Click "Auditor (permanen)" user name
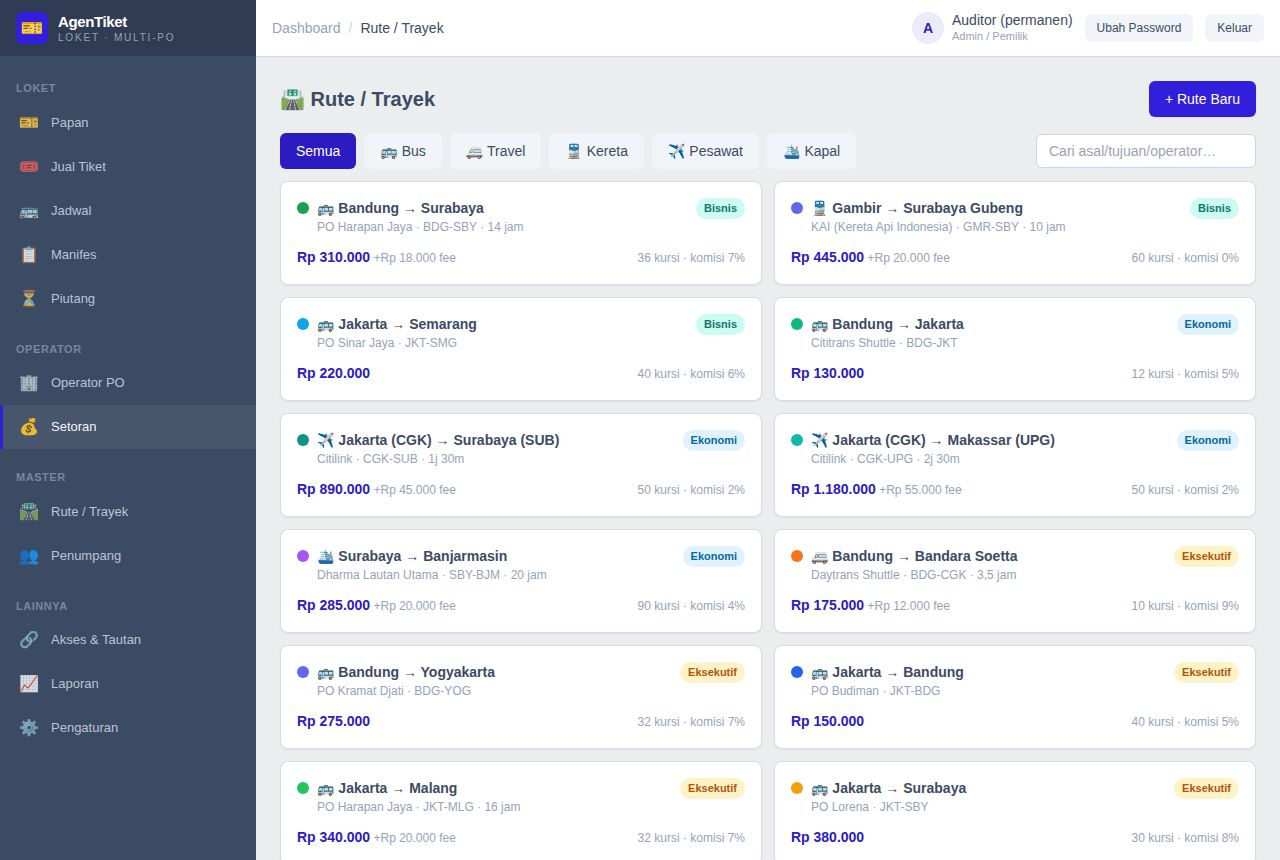 1012,20
